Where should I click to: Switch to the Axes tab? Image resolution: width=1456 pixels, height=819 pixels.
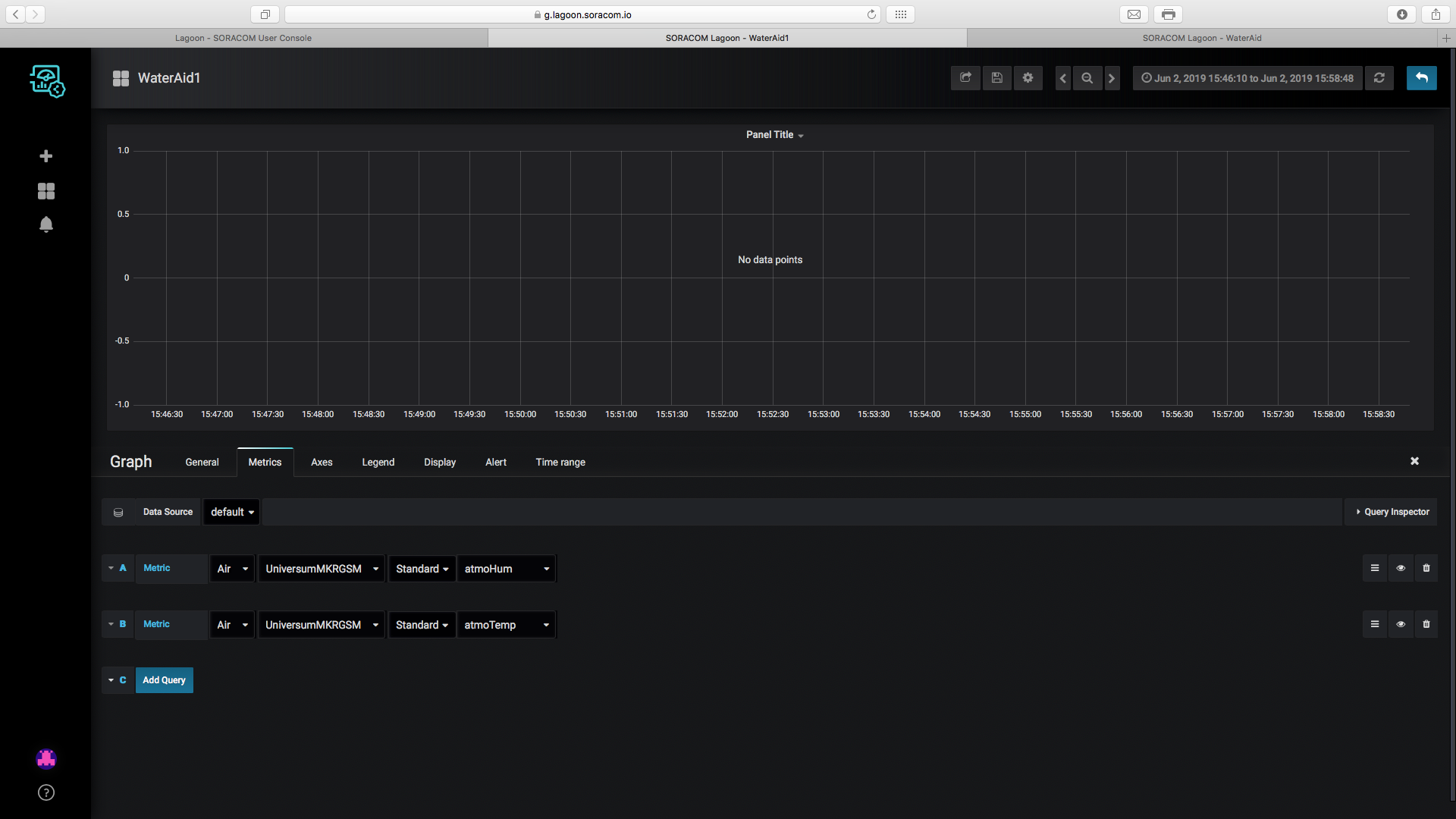(322, 462)
